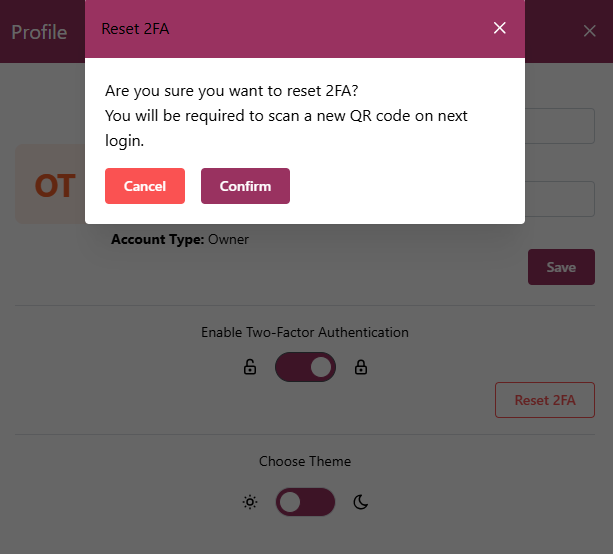The image size is (613, 554).
Task: Click the Enable Two-Factor Authentication label
Action: click(305, 332)
